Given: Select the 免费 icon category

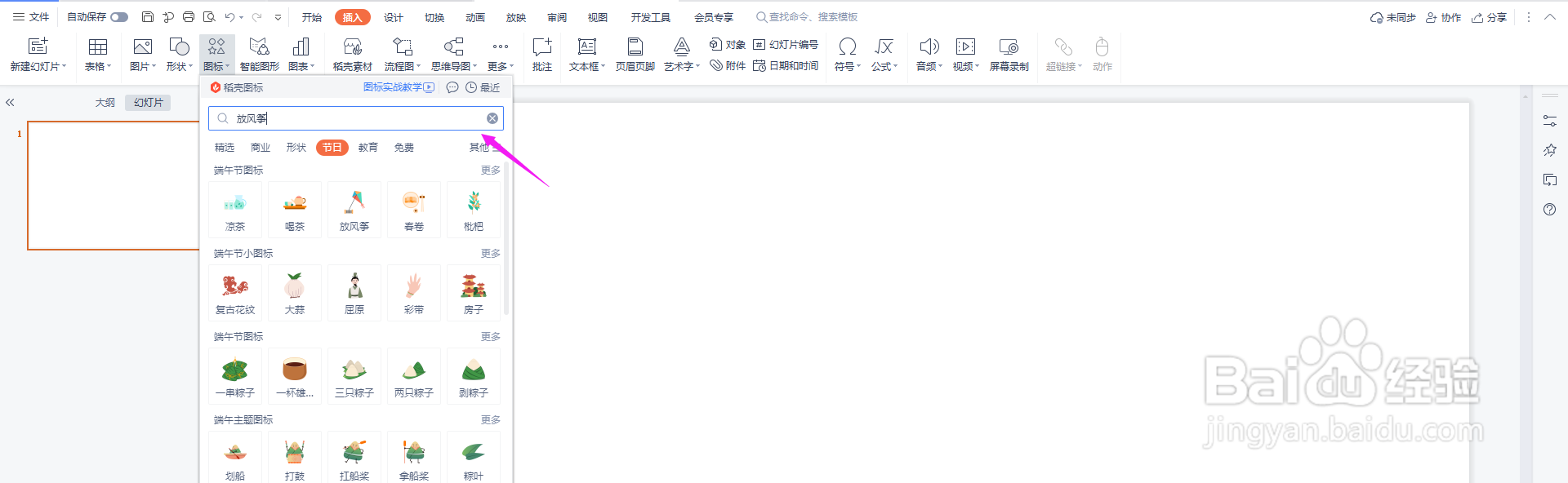Looking at the screenshot, I should tap(404, 148).
